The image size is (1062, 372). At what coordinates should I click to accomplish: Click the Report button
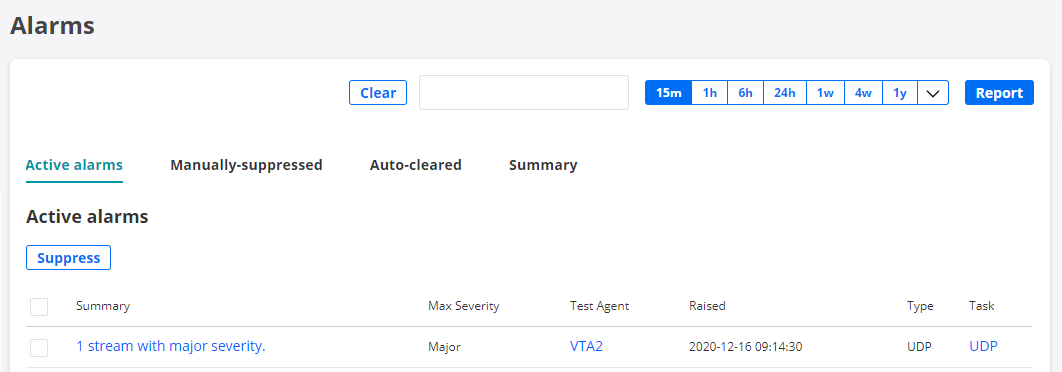point(1000,93)
